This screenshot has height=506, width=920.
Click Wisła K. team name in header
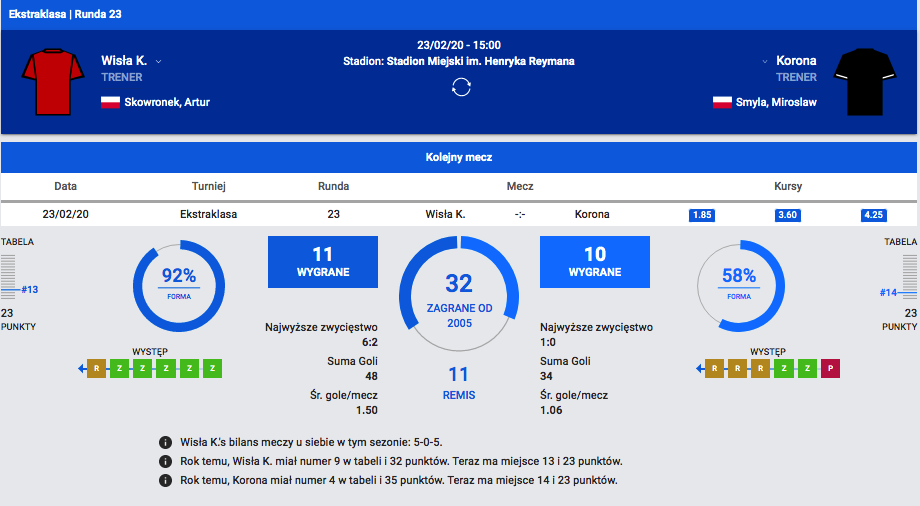pyautogui.click(x=124, y=60)
